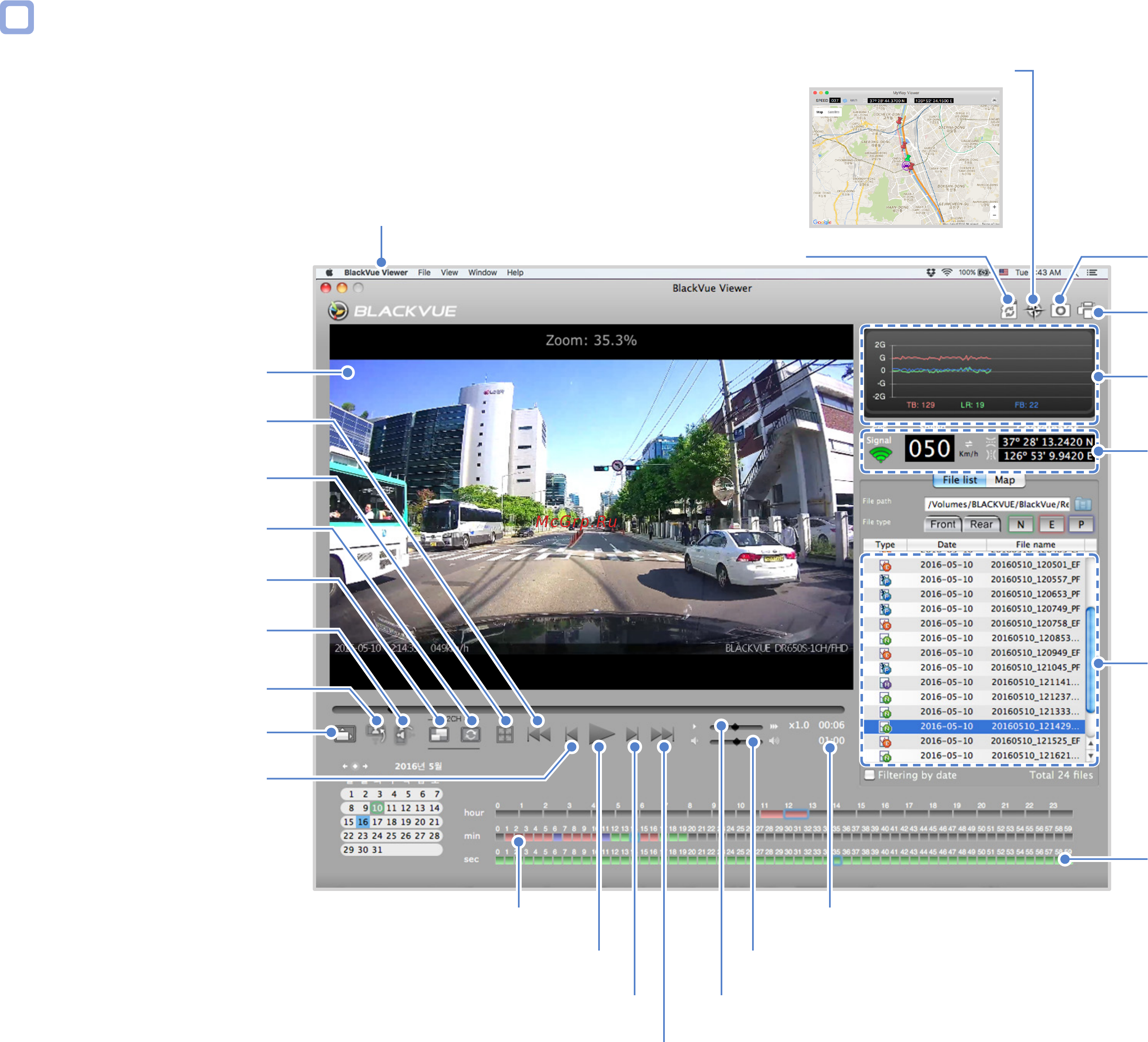Toggle the Front file type filter
Image resolution: width=1148 pixels, height=1042 pixels.
(942, 524)
